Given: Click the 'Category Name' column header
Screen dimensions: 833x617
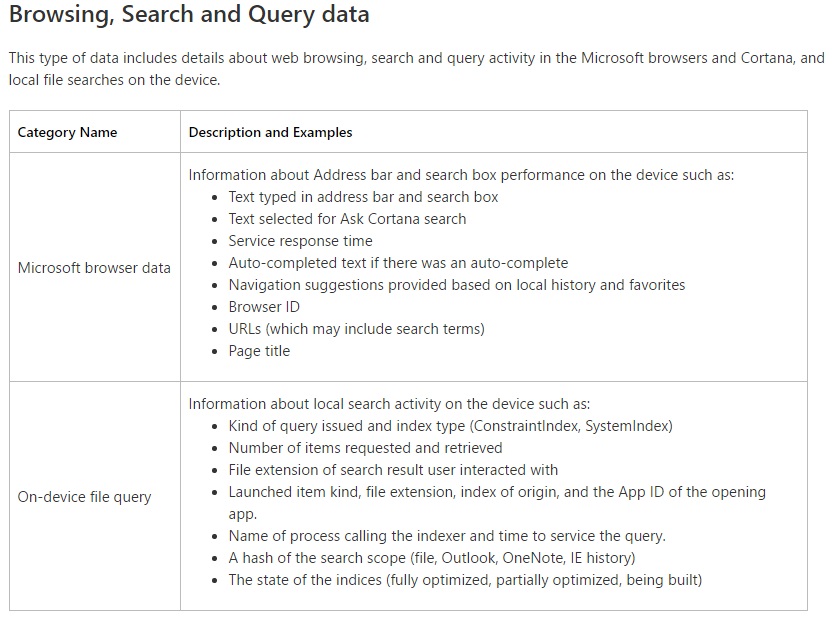Looking at the screenshot, I should 67,132.
